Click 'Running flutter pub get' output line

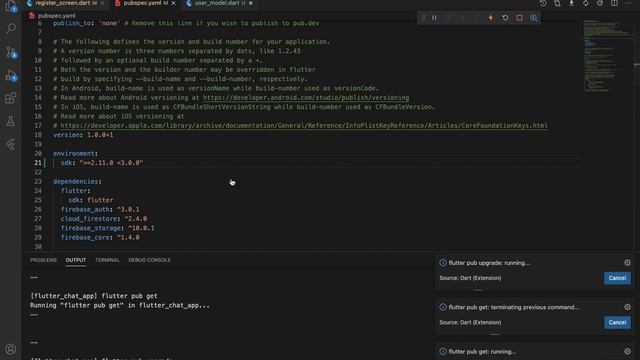click(x=120, y=305)
